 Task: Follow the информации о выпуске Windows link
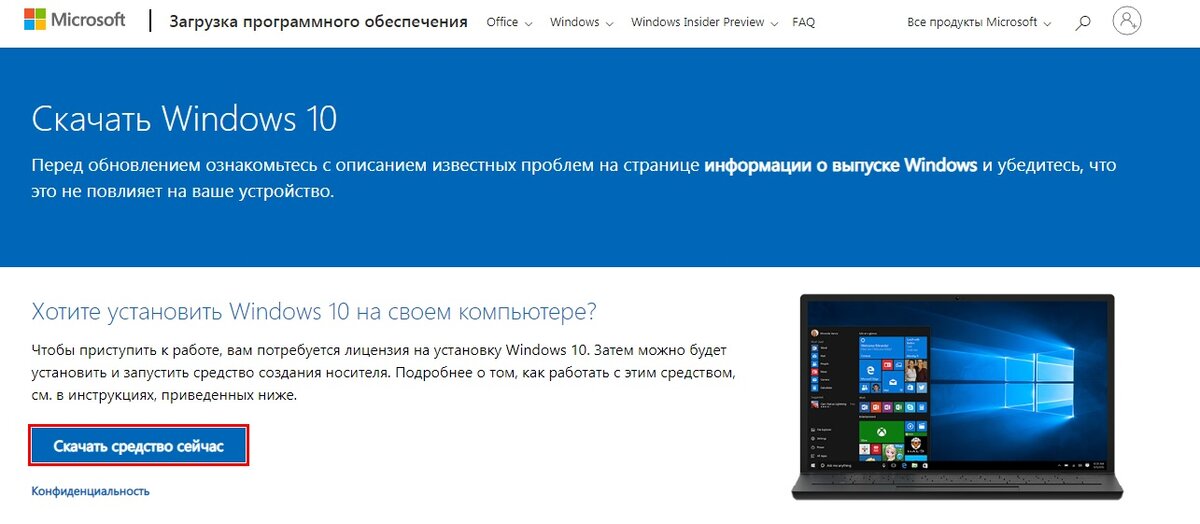click(840, 165)
